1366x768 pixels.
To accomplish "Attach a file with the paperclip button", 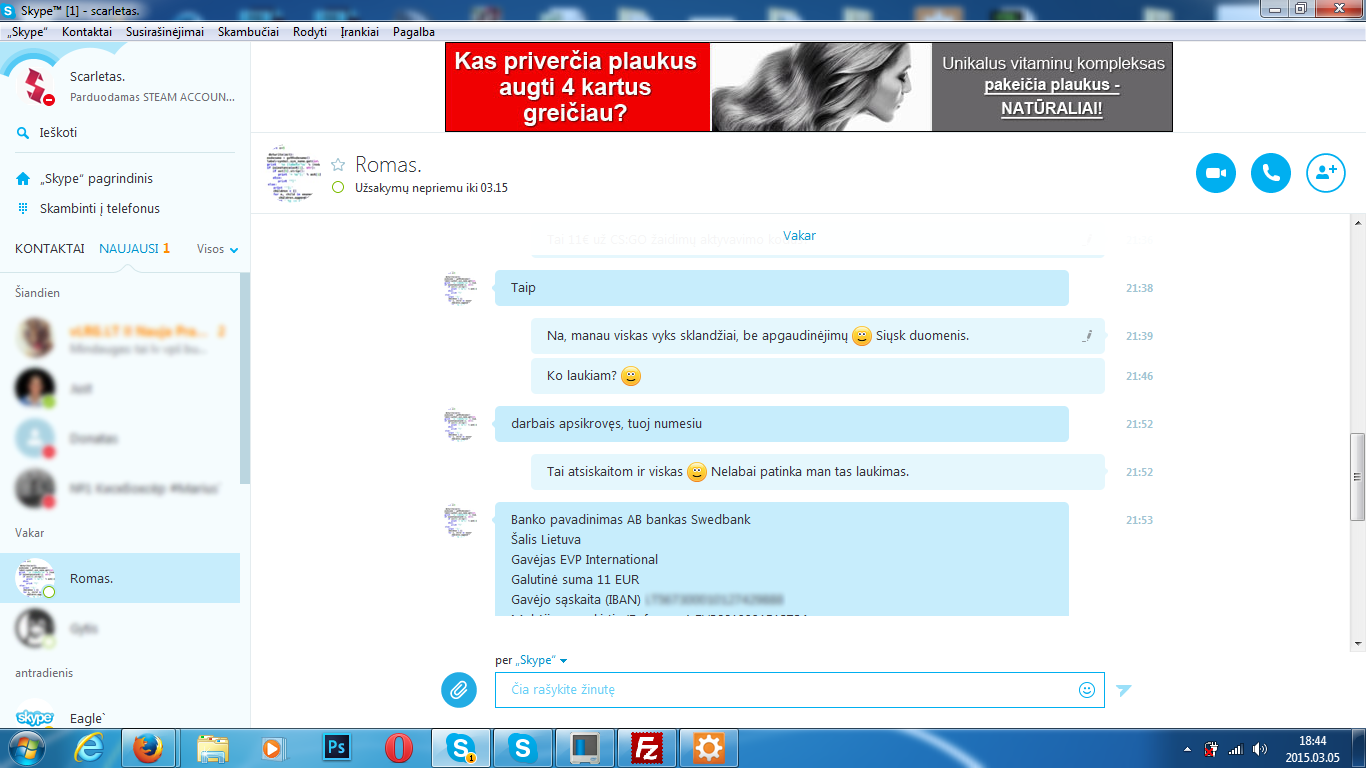I will [459, 689].
